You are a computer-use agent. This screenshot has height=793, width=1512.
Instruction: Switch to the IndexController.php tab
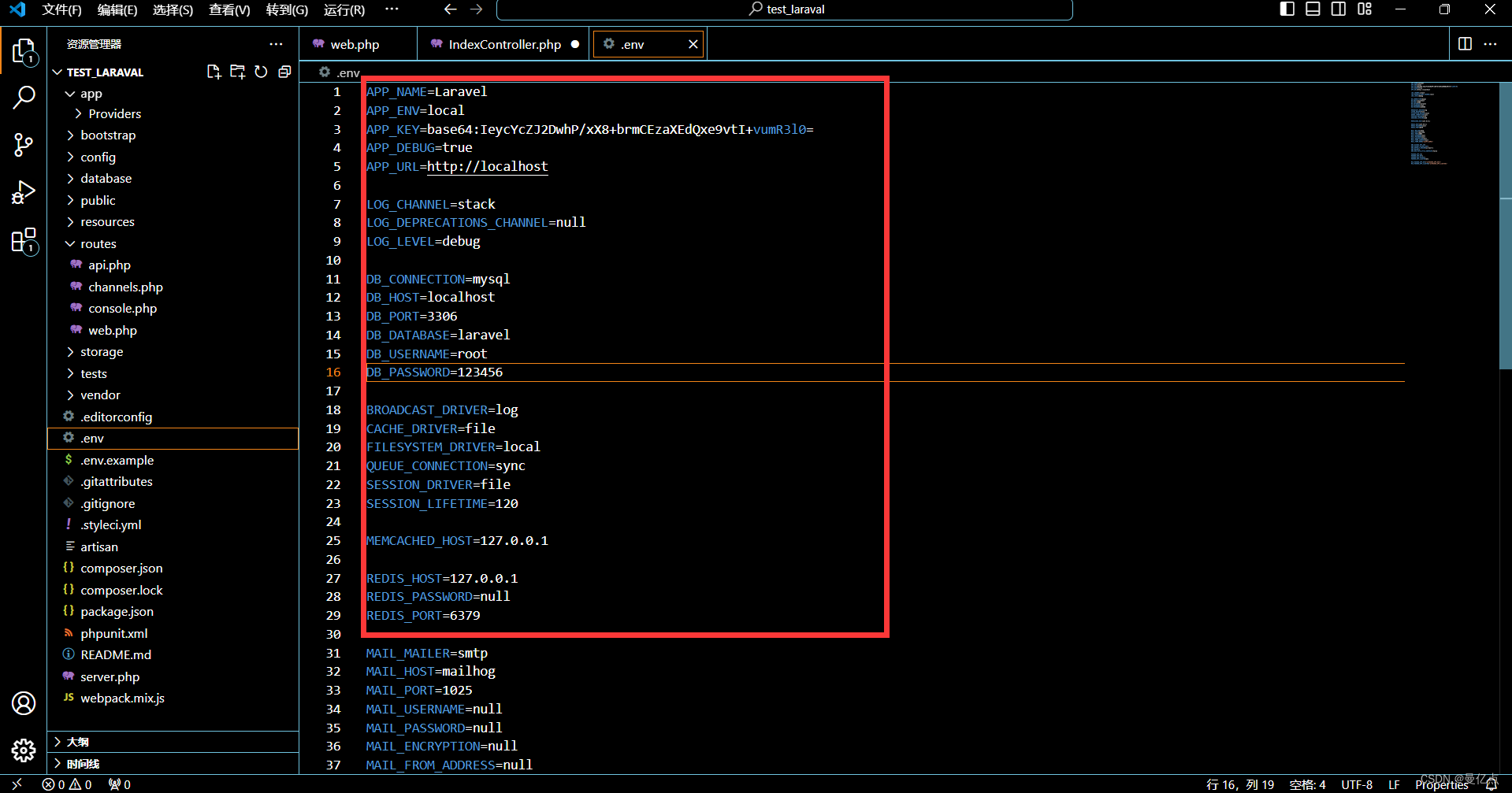pyautogui.click(x=504, y=44)
